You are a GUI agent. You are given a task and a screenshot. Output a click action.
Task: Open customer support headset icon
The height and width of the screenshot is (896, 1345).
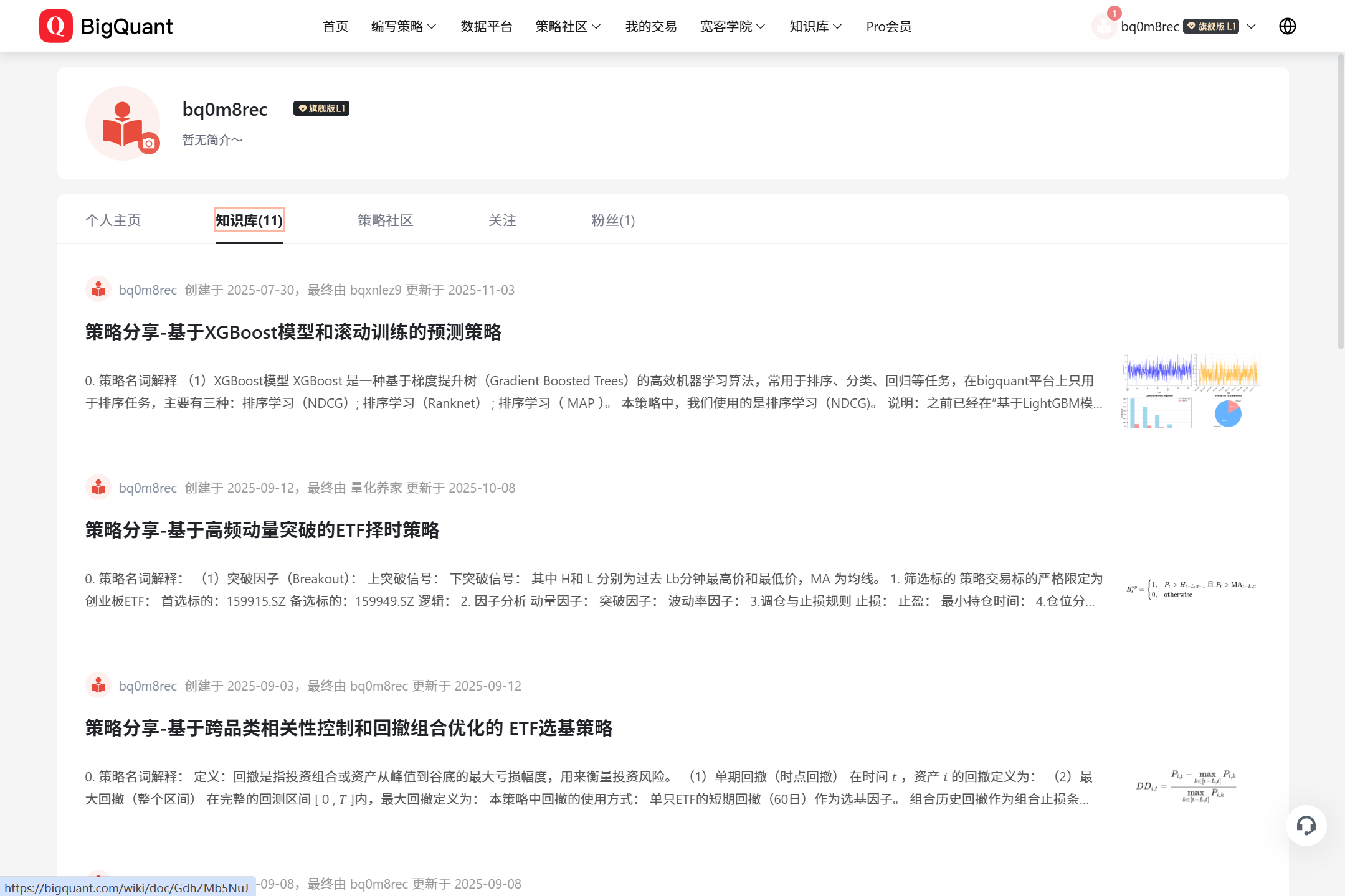1306,826
